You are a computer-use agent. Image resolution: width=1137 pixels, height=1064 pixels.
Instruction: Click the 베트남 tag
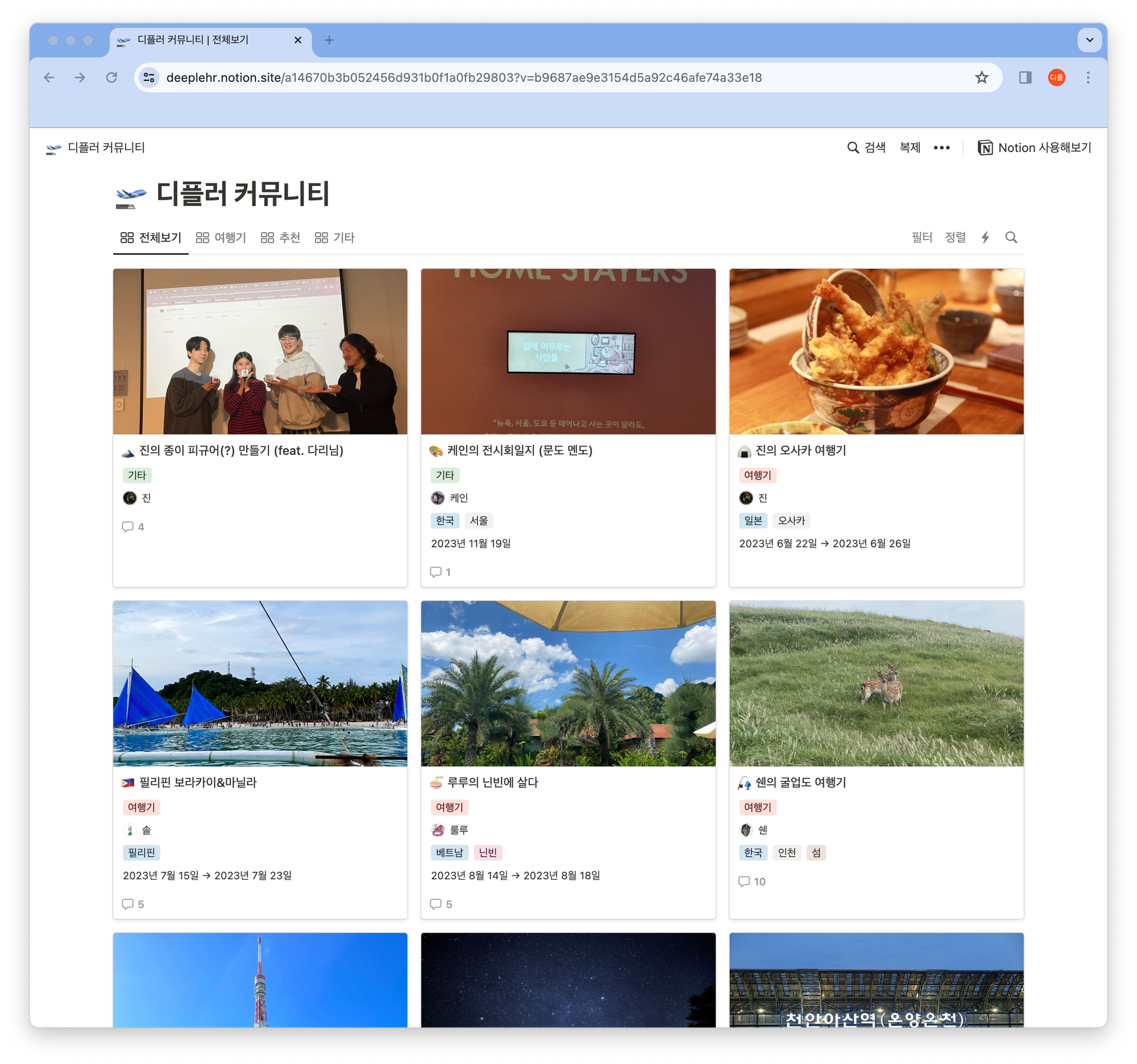[449, 853]
